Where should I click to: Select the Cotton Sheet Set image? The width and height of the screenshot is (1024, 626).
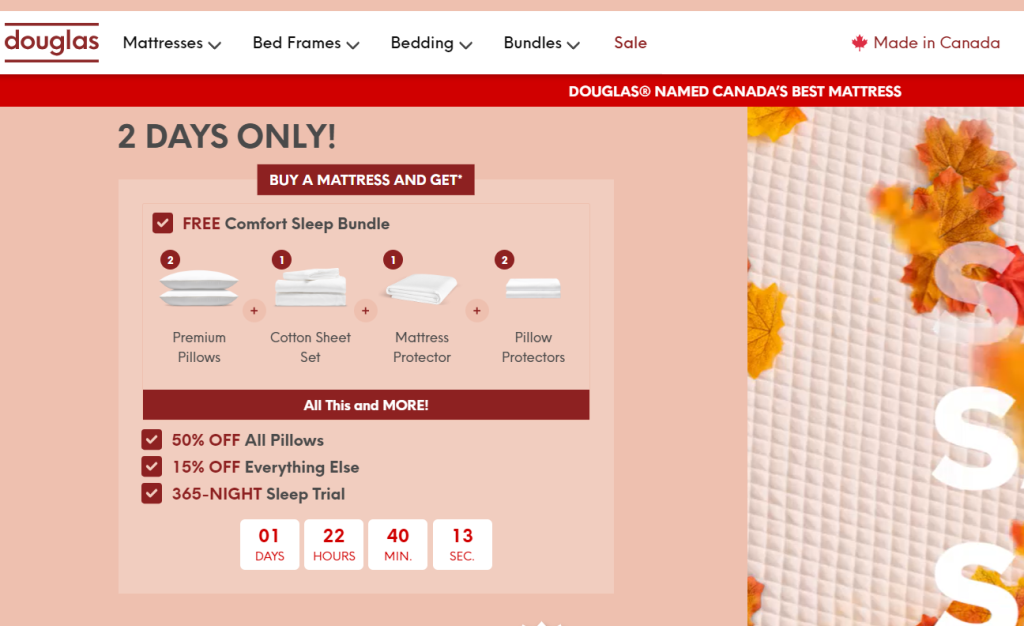click(x=310, y=287)
